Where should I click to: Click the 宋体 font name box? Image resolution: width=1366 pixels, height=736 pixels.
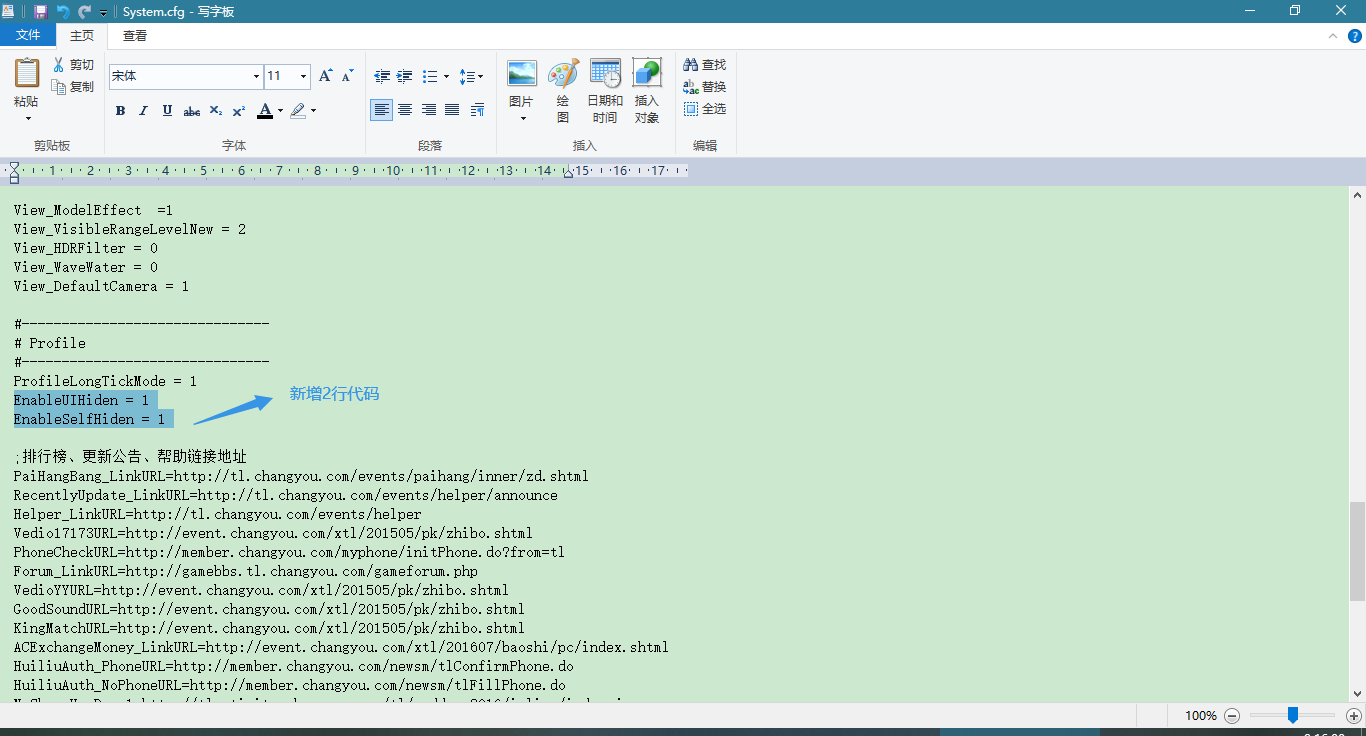[179, 76]
